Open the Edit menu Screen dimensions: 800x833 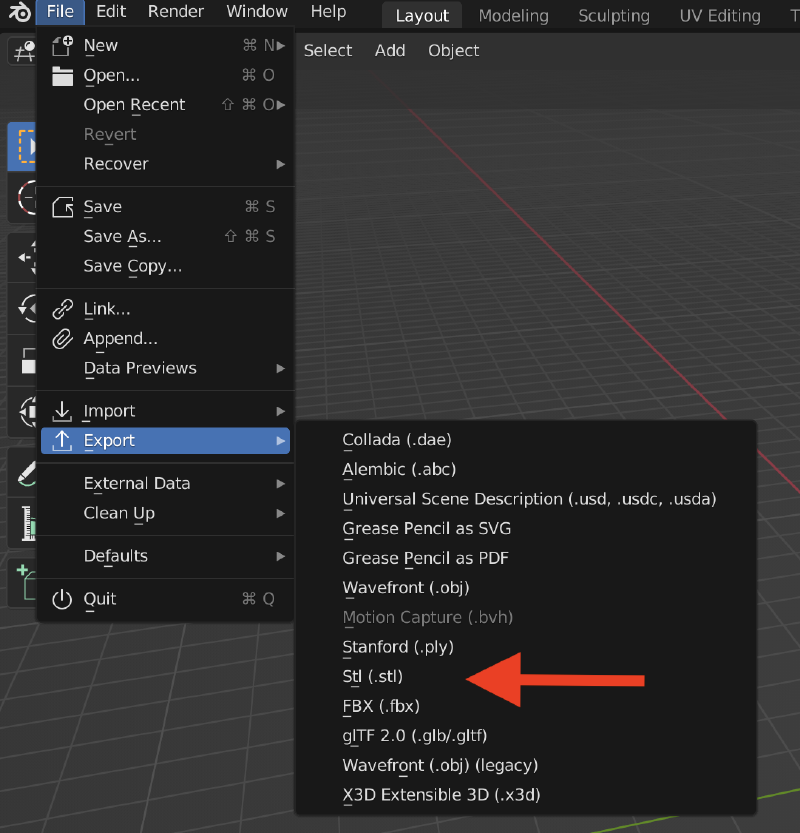point(111,12)
